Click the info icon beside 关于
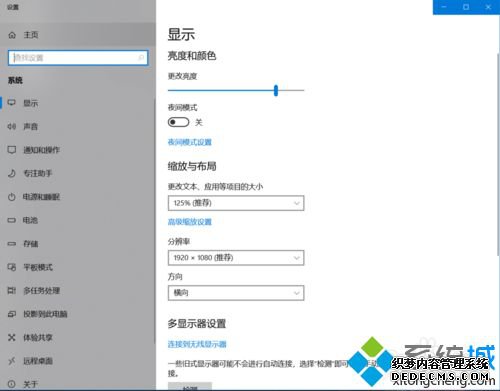 pos(12,384)
